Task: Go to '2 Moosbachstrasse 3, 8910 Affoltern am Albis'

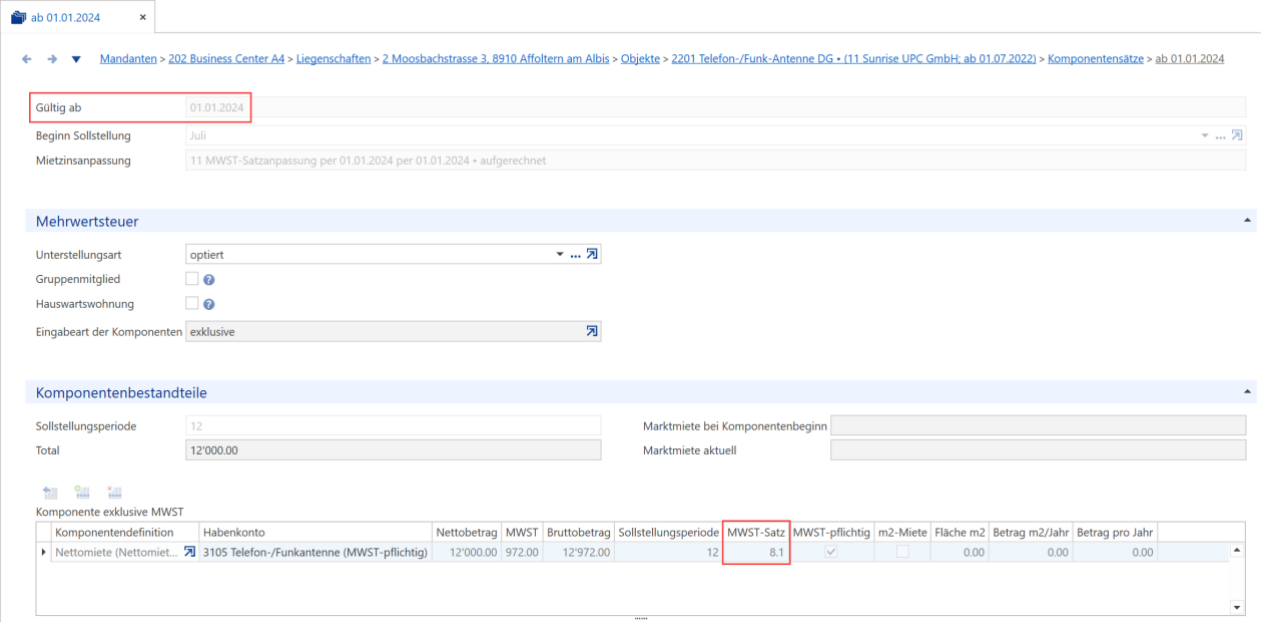Action: point(496,59)
